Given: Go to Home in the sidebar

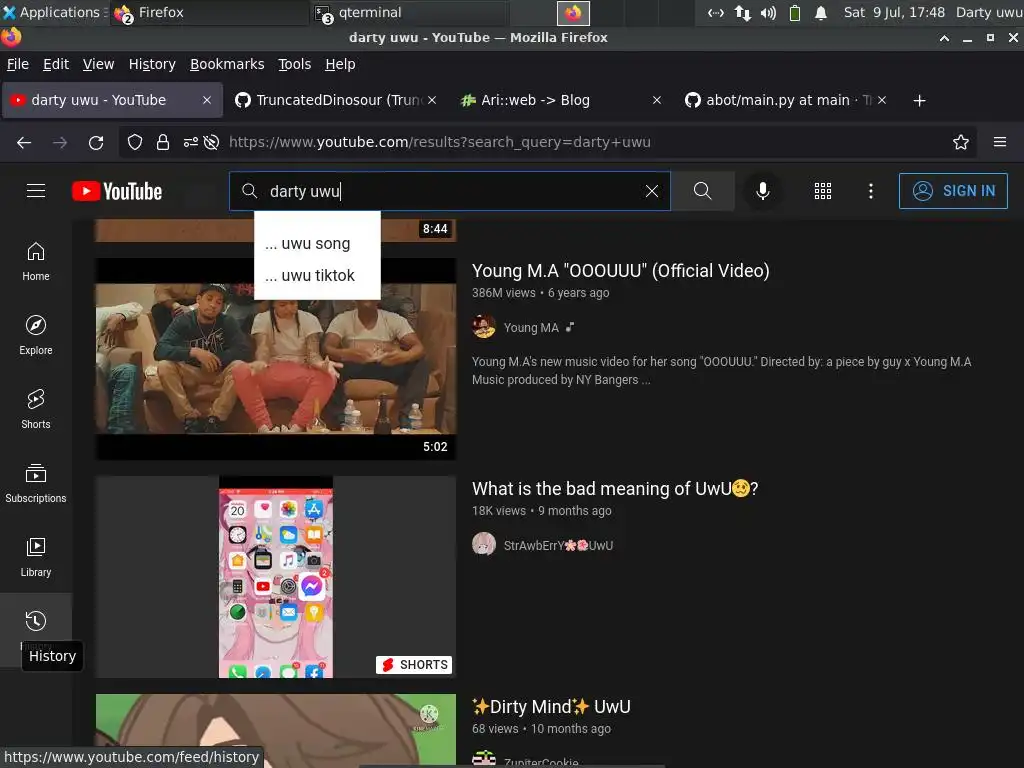Looking at the screenshot, I should point(36,261).
